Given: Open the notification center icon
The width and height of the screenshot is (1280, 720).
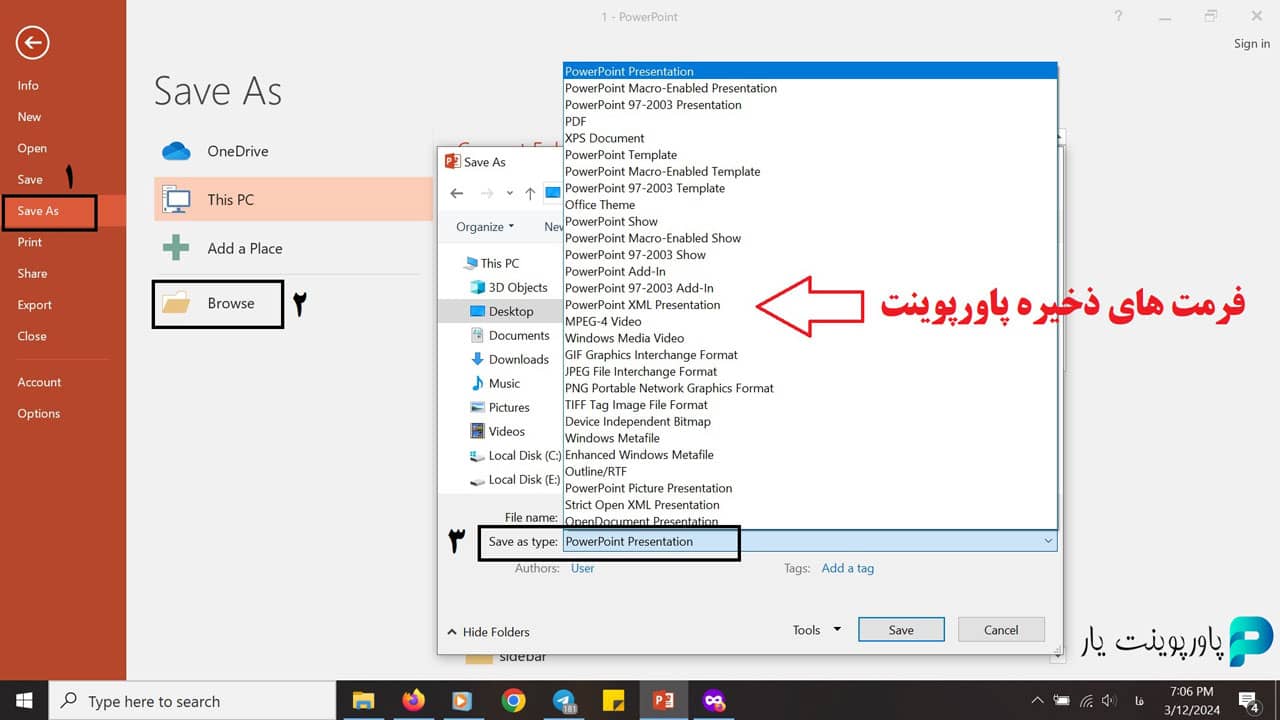Looking at the screenshot, I should click(1249, 700).
